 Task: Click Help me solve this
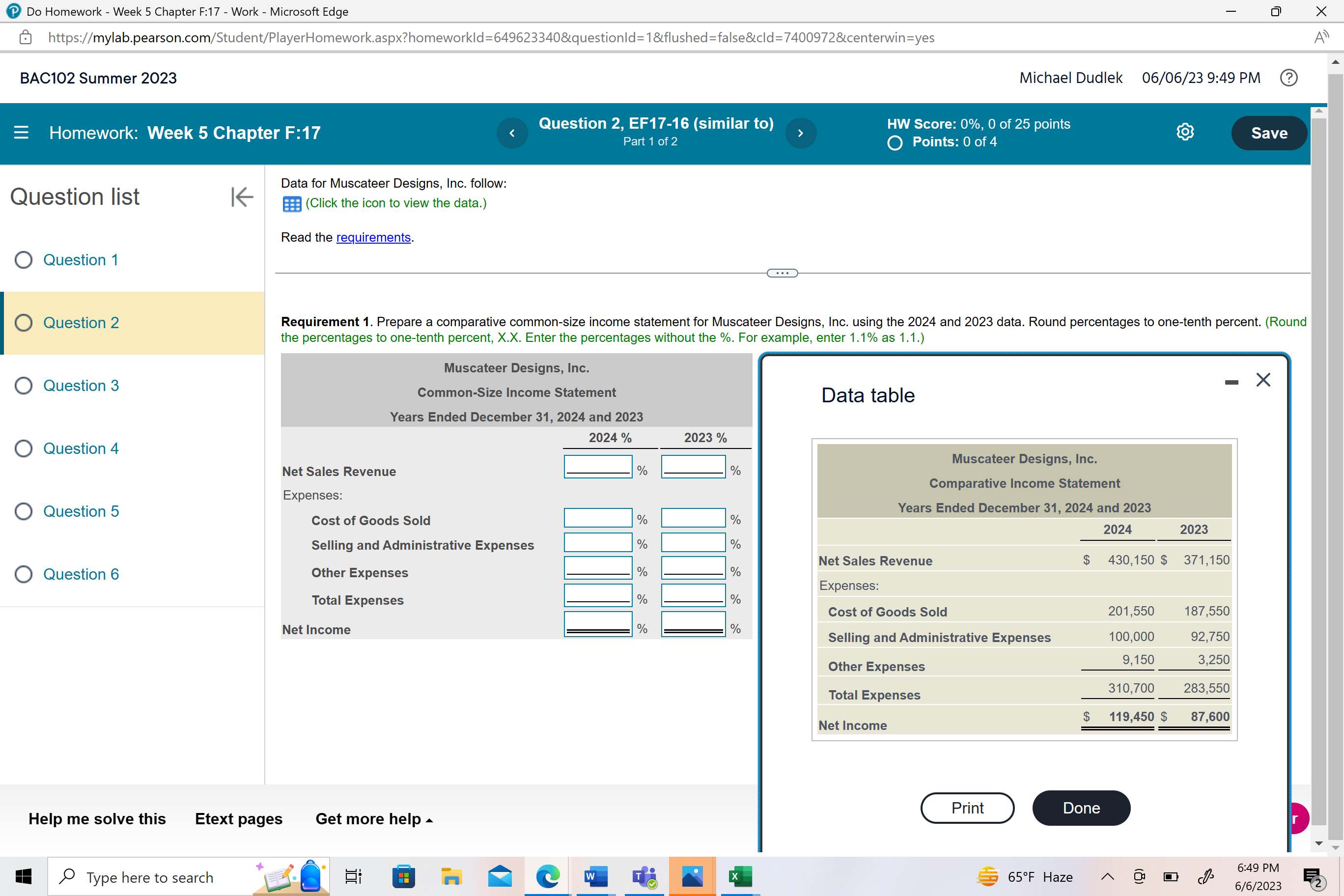pyautogui.click(x=97, y=819)
